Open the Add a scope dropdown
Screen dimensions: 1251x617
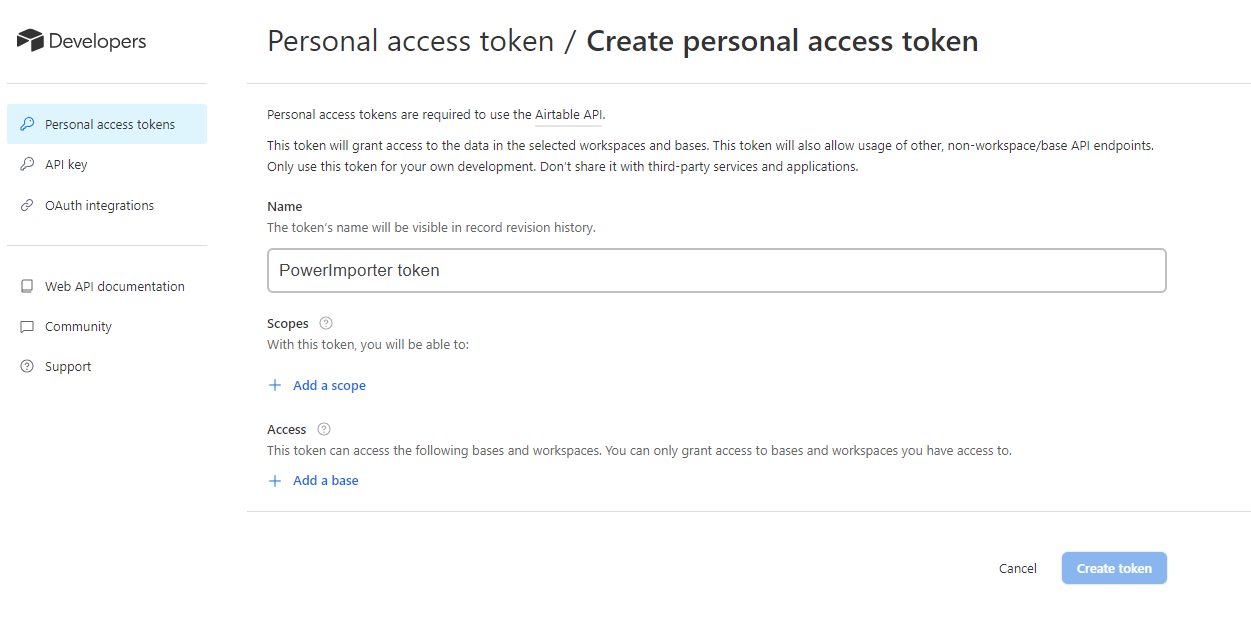pos(329,385)
